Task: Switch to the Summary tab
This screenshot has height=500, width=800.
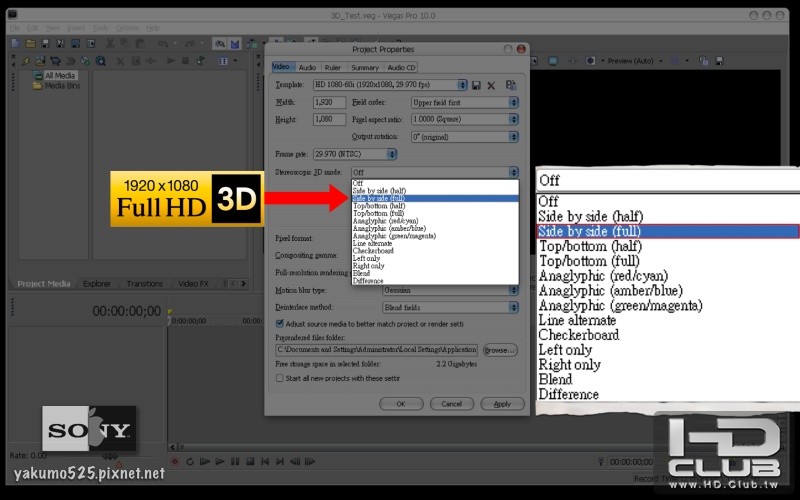Action: click(x=365, y=67)
